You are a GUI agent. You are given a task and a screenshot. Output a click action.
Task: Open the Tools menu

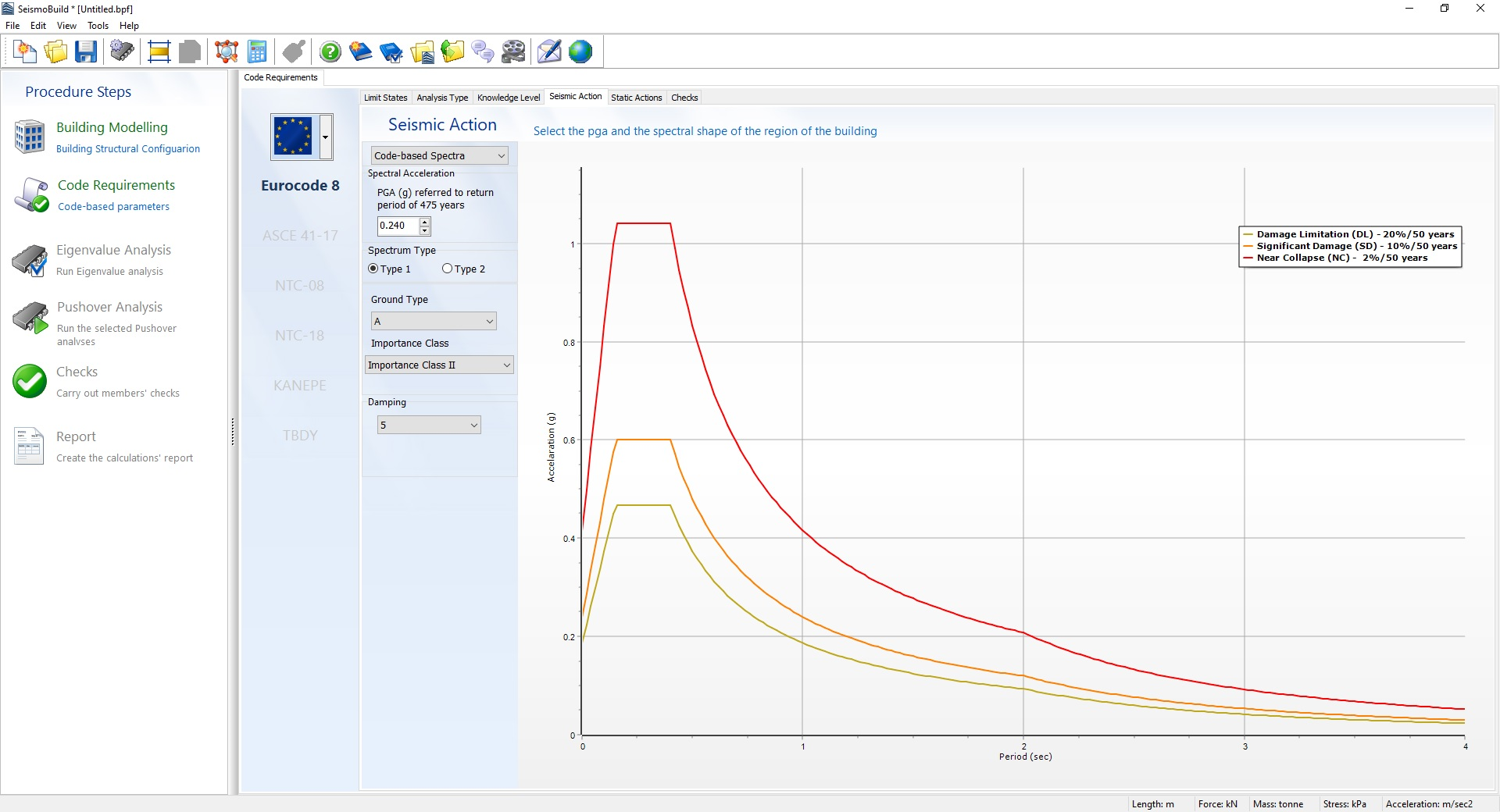98,26
